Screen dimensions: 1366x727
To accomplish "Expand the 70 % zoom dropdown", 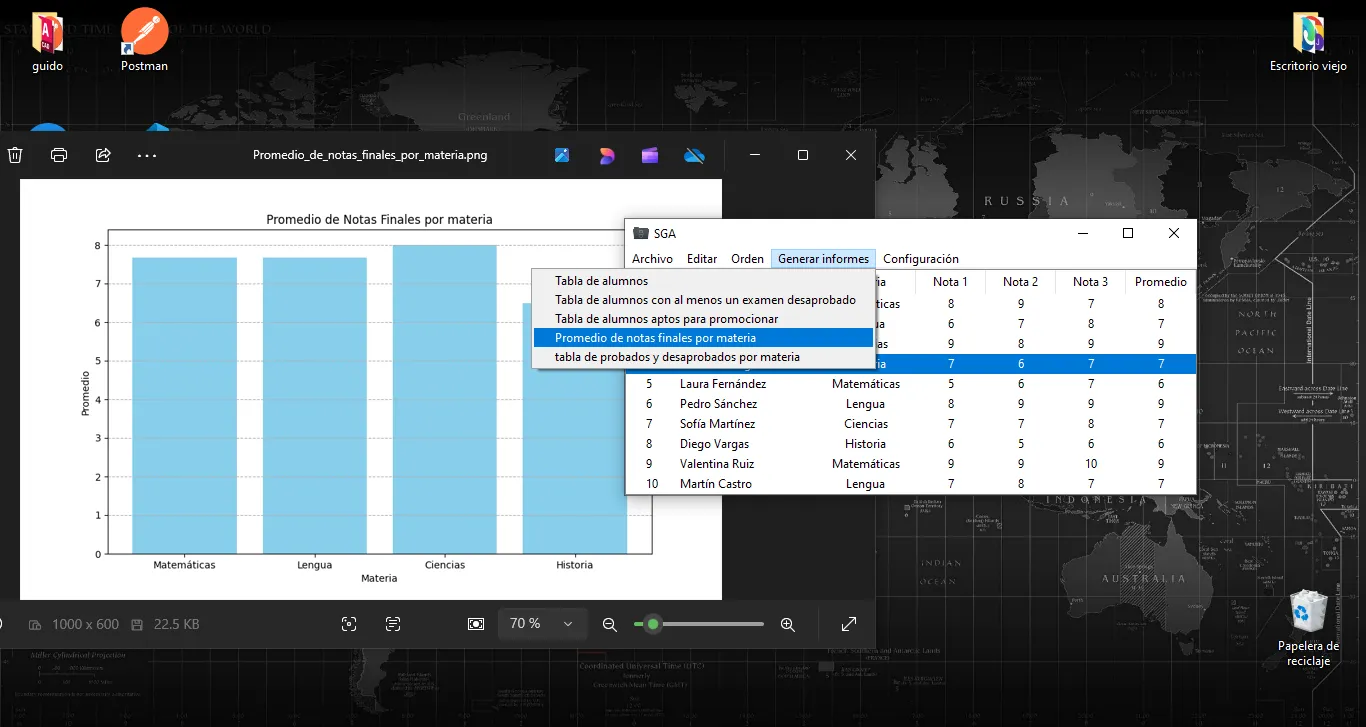I will [568, 624].
